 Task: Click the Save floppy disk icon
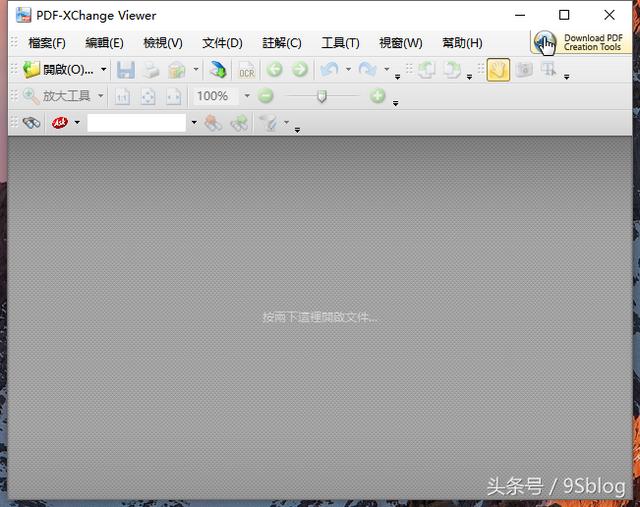click(126, 70)
